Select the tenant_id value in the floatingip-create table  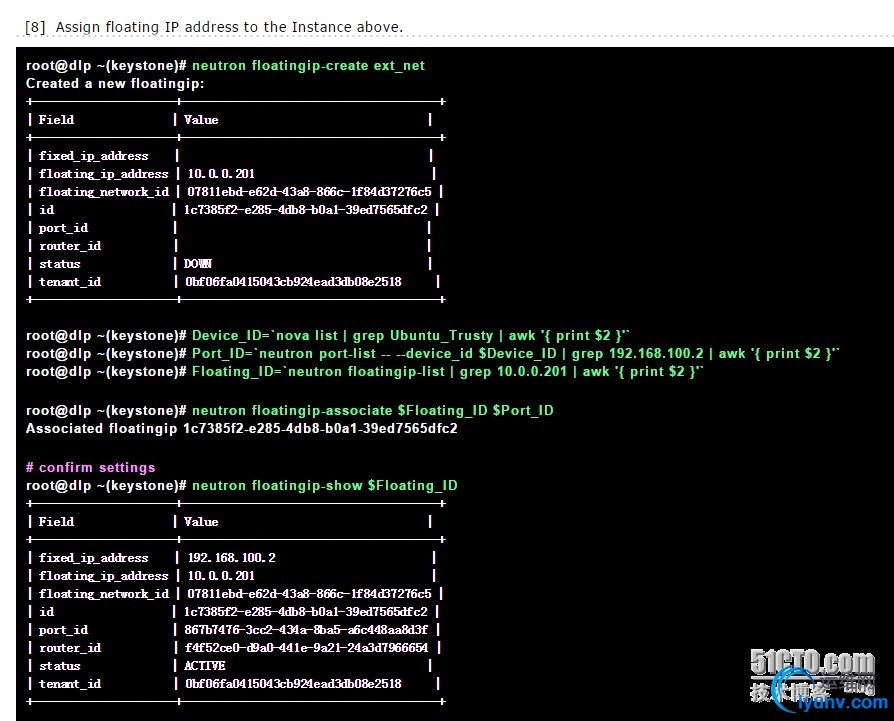tap(293, 282)
